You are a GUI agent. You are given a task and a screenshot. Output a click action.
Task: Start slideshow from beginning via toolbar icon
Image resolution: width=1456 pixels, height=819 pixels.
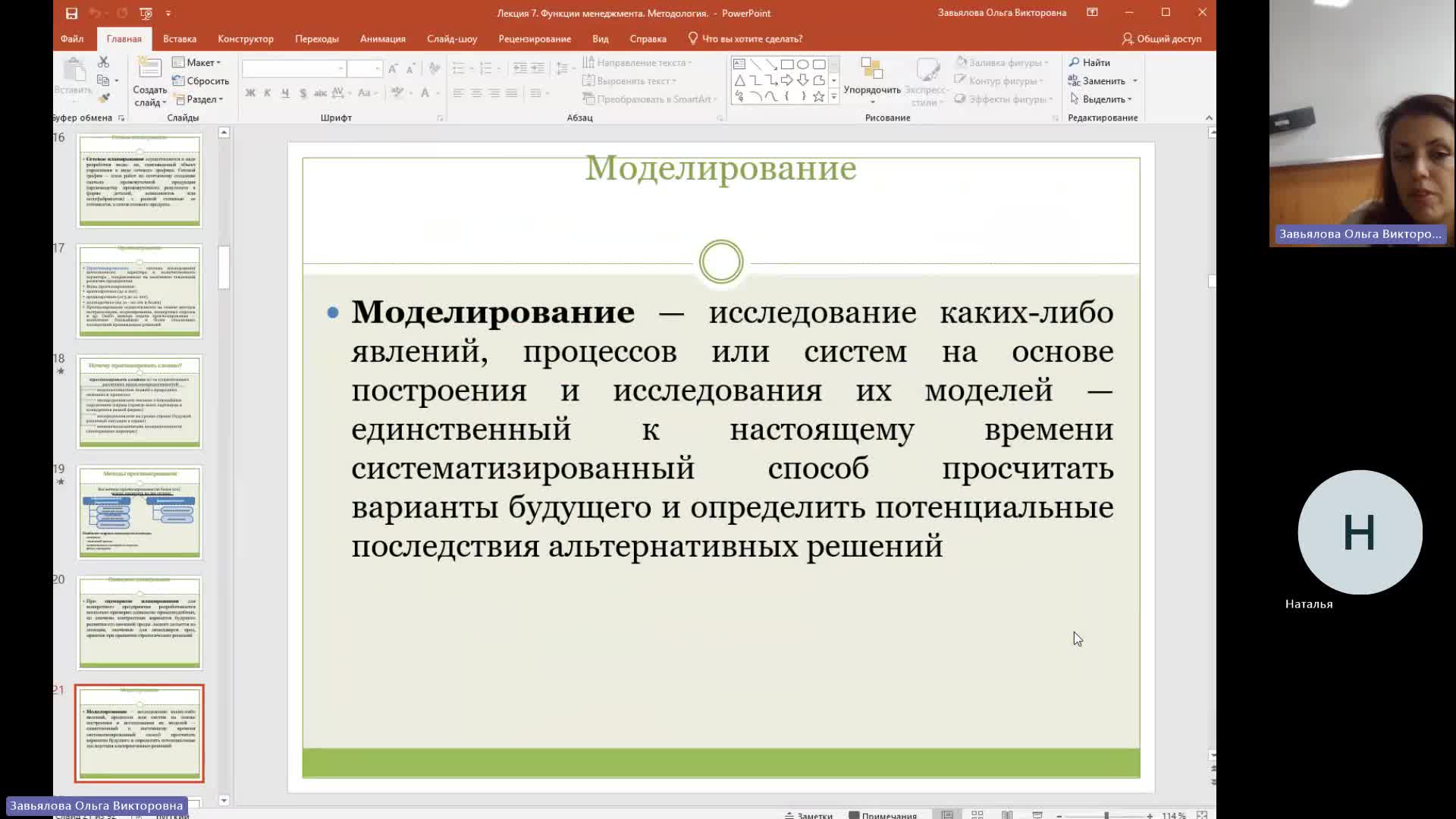[x=146, y=13]
